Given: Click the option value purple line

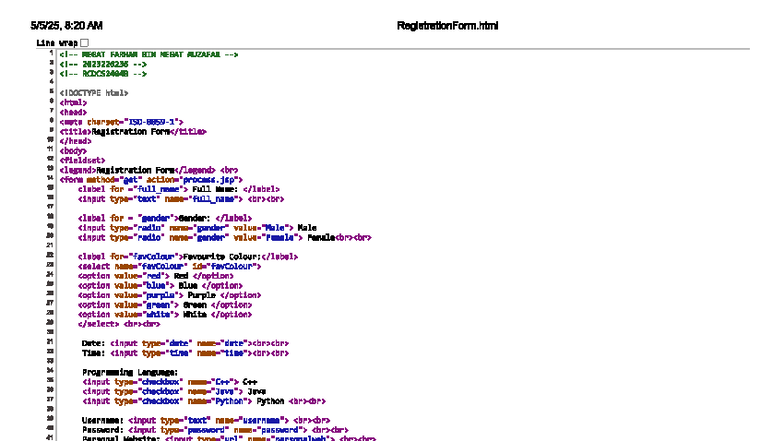Looking at the screenshot, I should point(170,295).
